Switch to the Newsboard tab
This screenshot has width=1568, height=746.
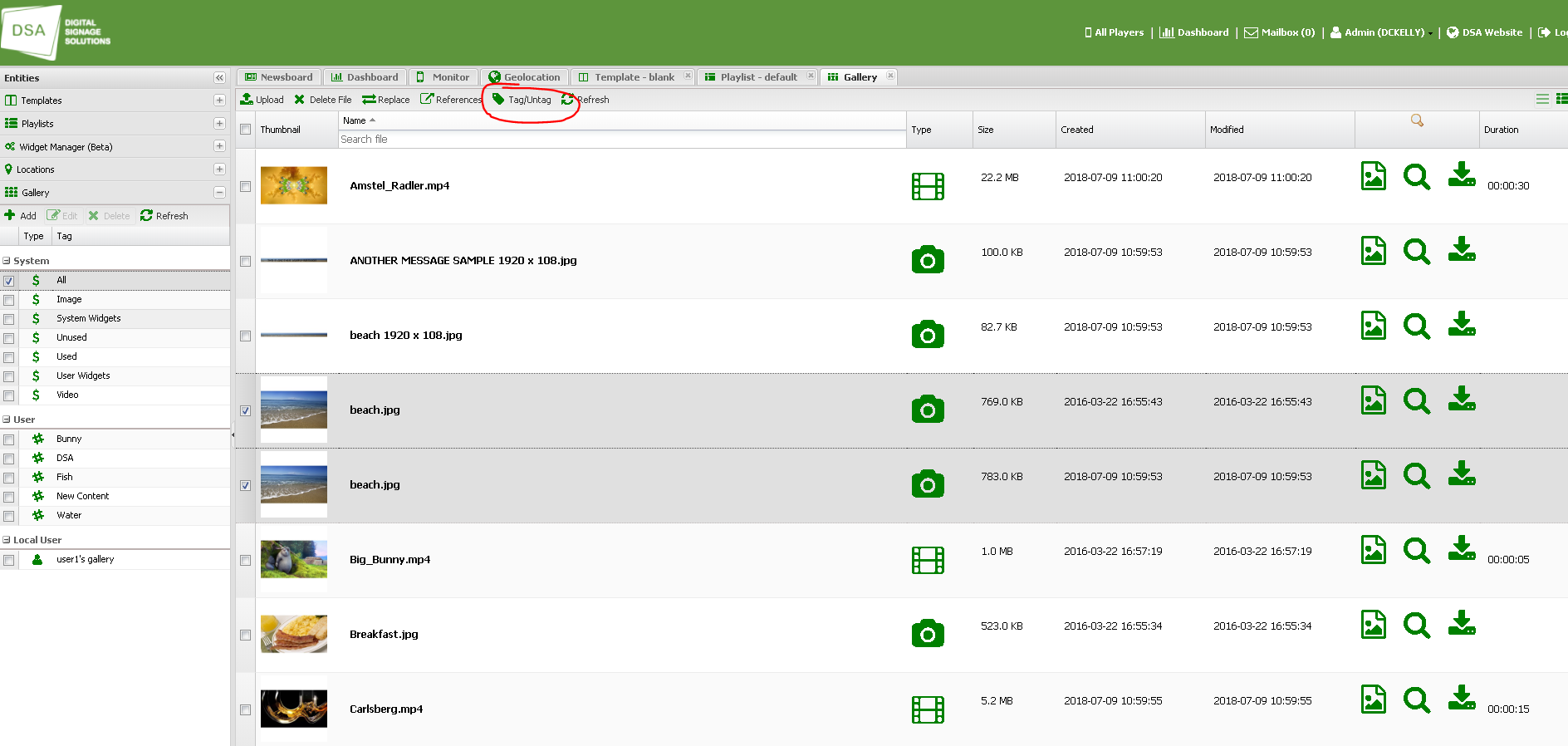pos(279,77)
